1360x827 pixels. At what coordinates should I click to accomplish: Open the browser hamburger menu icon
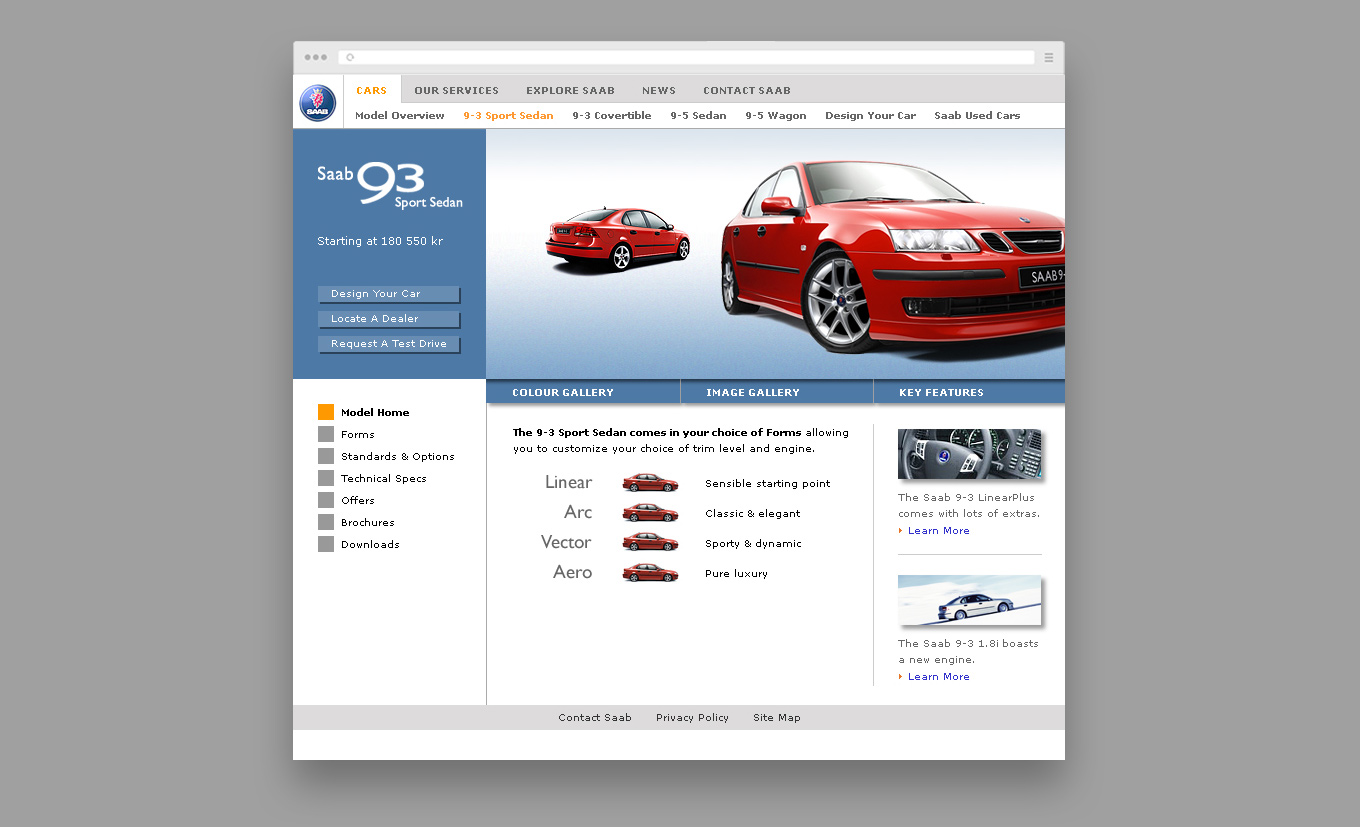[x=1048, y=58]
